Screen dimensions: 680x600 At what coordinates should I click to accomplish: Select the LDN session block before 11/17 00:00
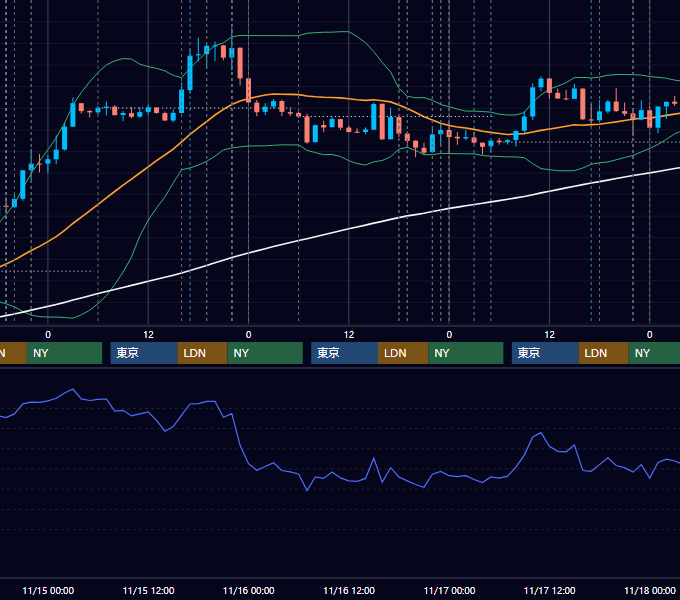pyautogui.click(x=403, y=353)
